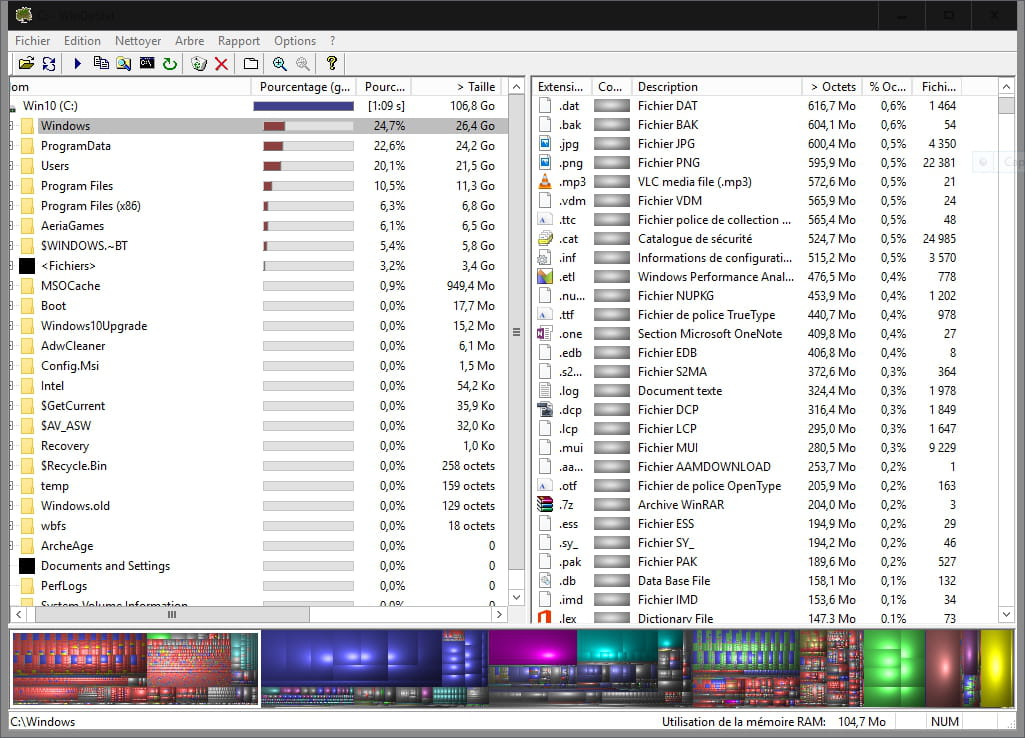Click the Explorer here toolbar icon
Viewport: 1025px width, 738px height.
(x=124, y=63)
